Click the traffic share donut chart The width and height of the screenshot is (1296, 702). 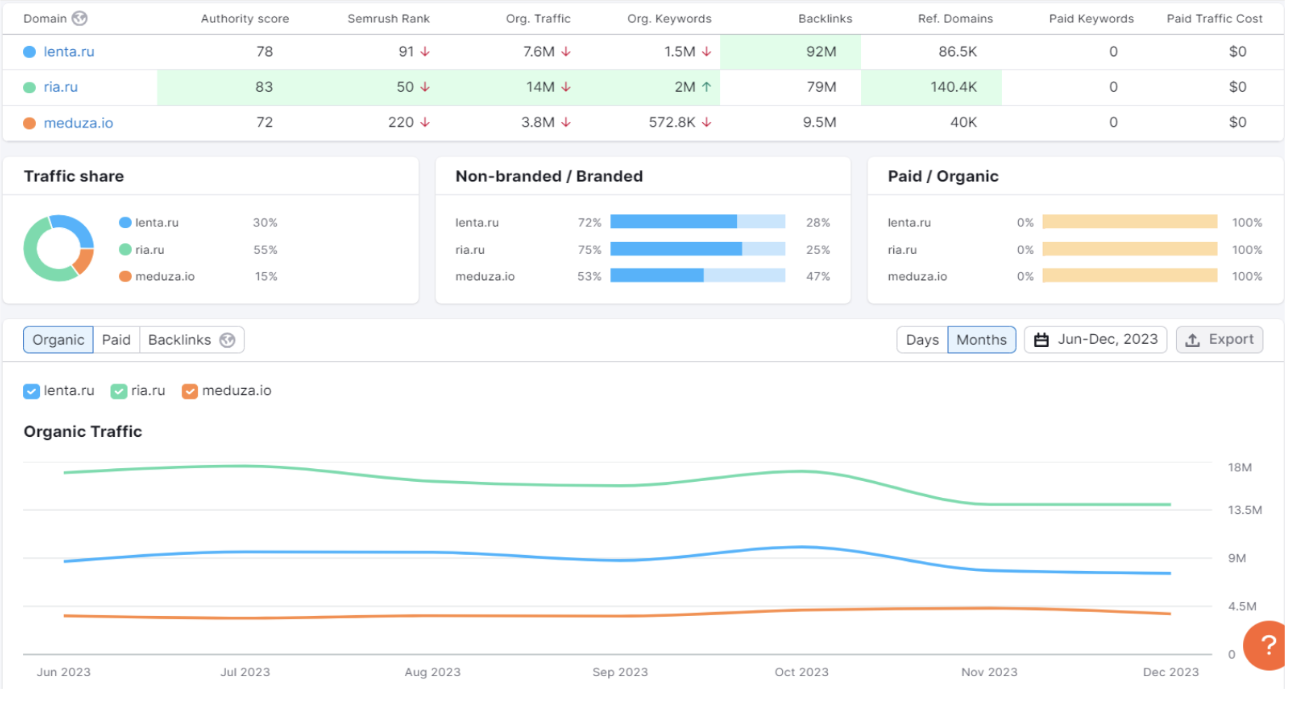58,248
